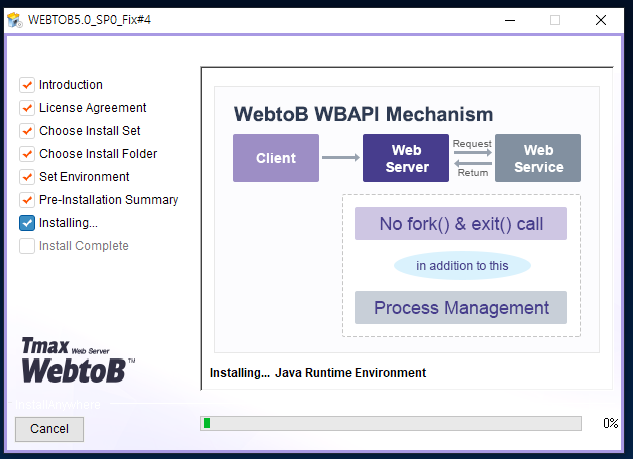Click the installation progress bar
This screenshot has height=459, width=633.
(x=391, y=423)
